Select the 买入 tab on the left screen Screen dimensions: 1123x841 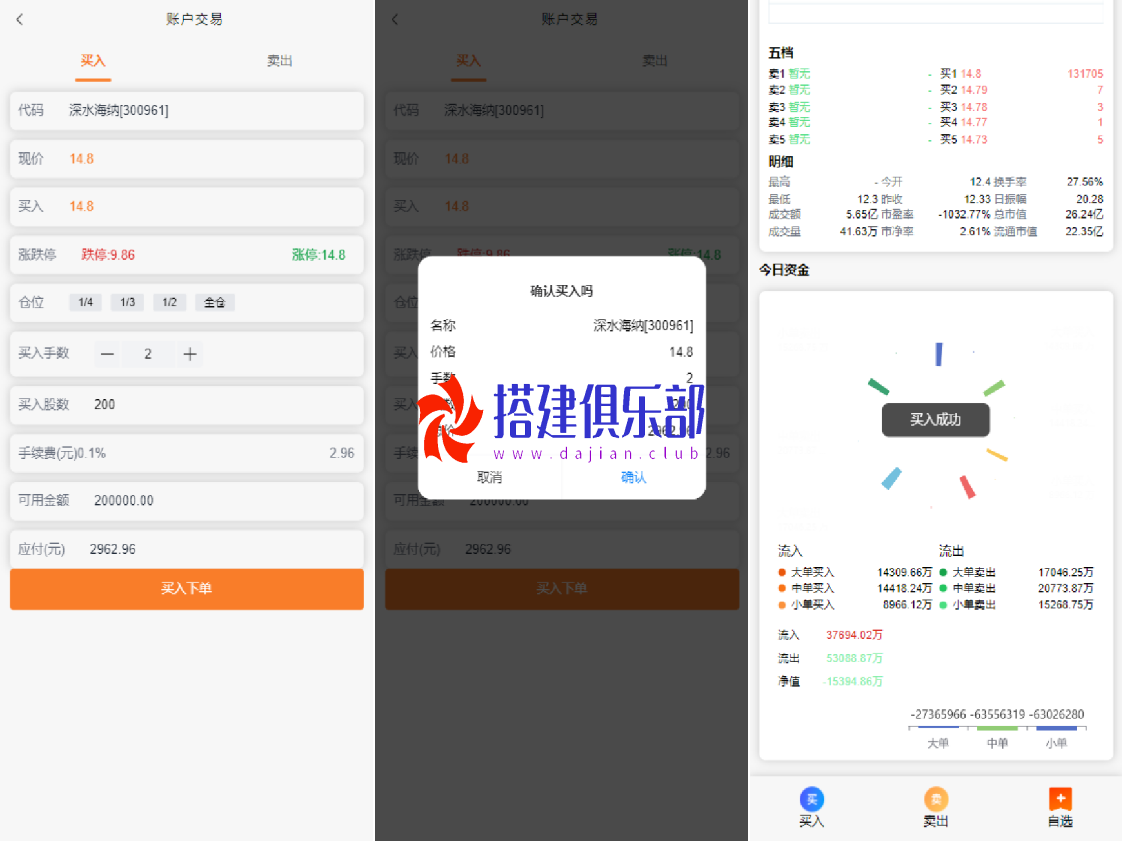coord(93,61)
